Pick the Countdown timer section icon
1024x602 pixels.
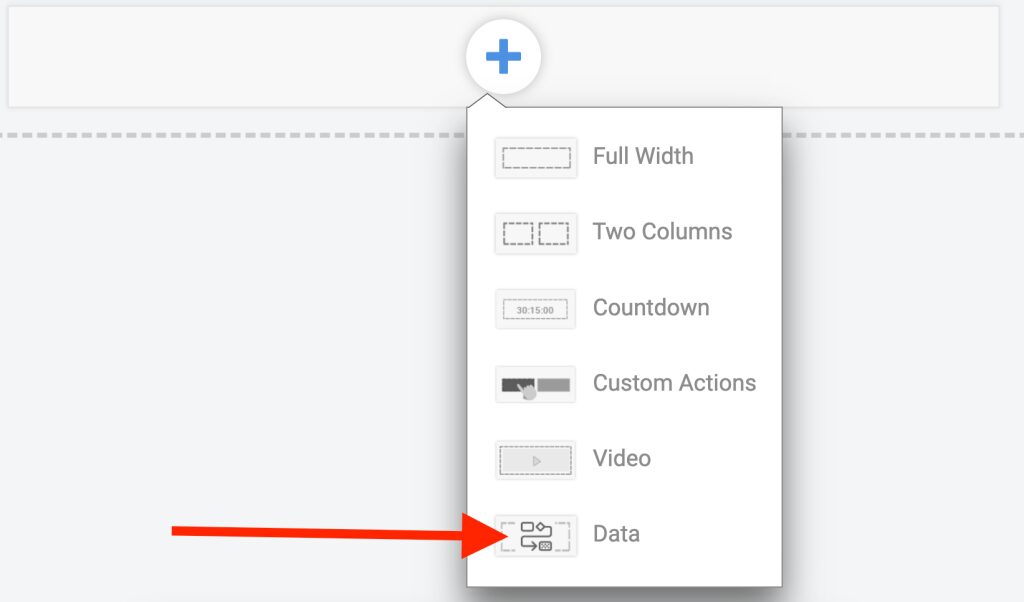[536, 309]
